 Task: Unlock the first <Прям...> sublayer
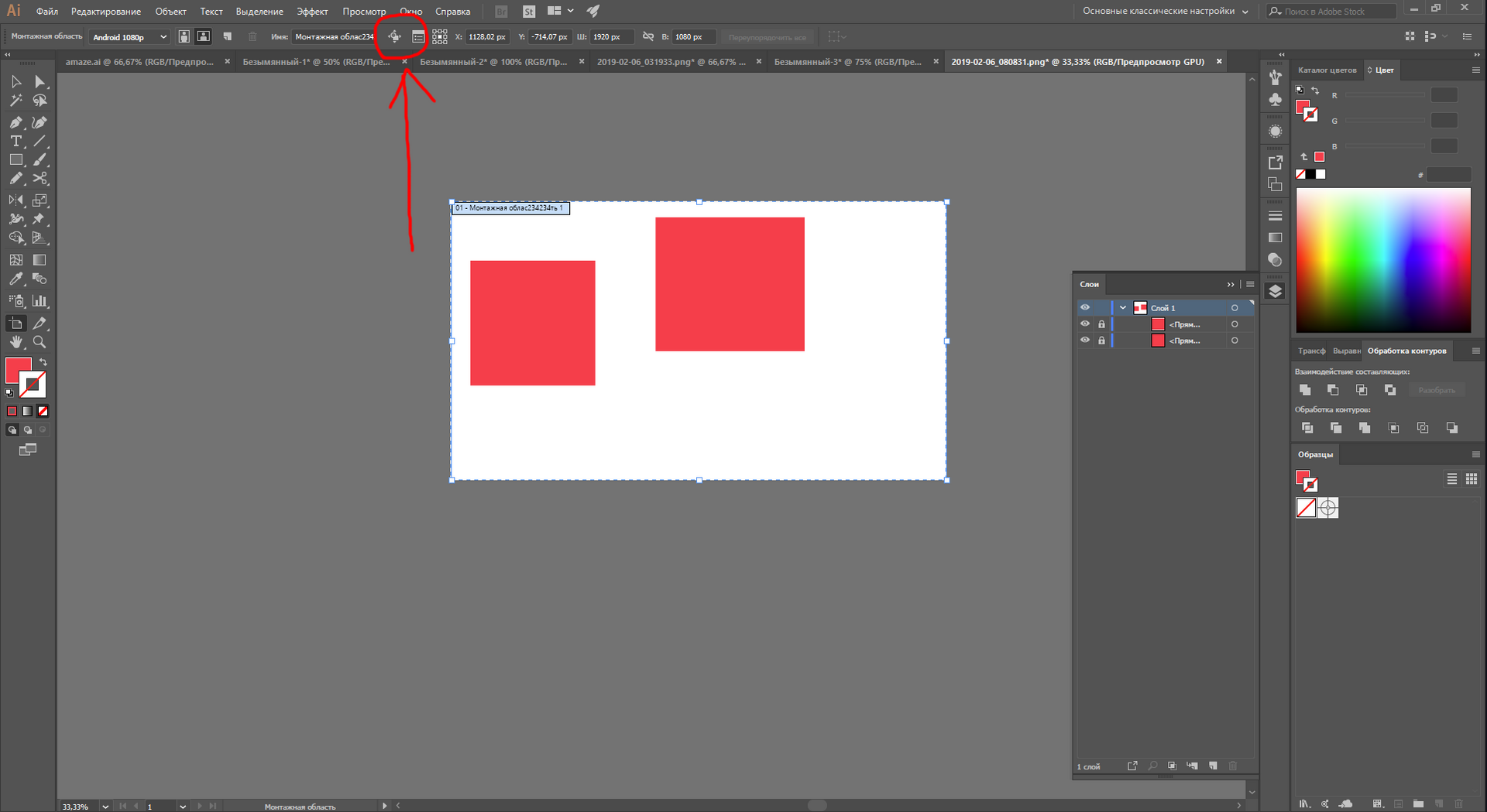click(x=1101, y=324)
